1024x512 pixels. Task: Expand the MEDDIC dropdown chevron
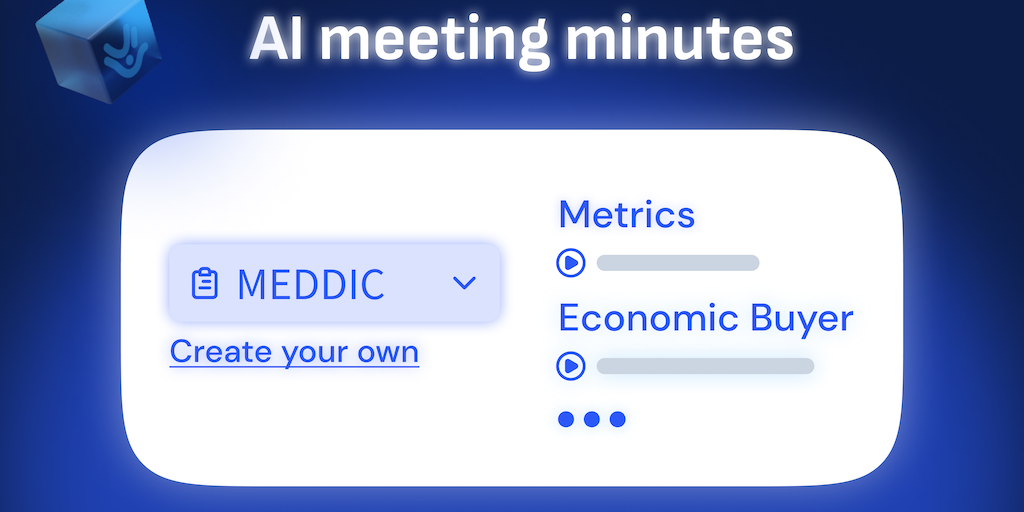(x=464, y=283)
